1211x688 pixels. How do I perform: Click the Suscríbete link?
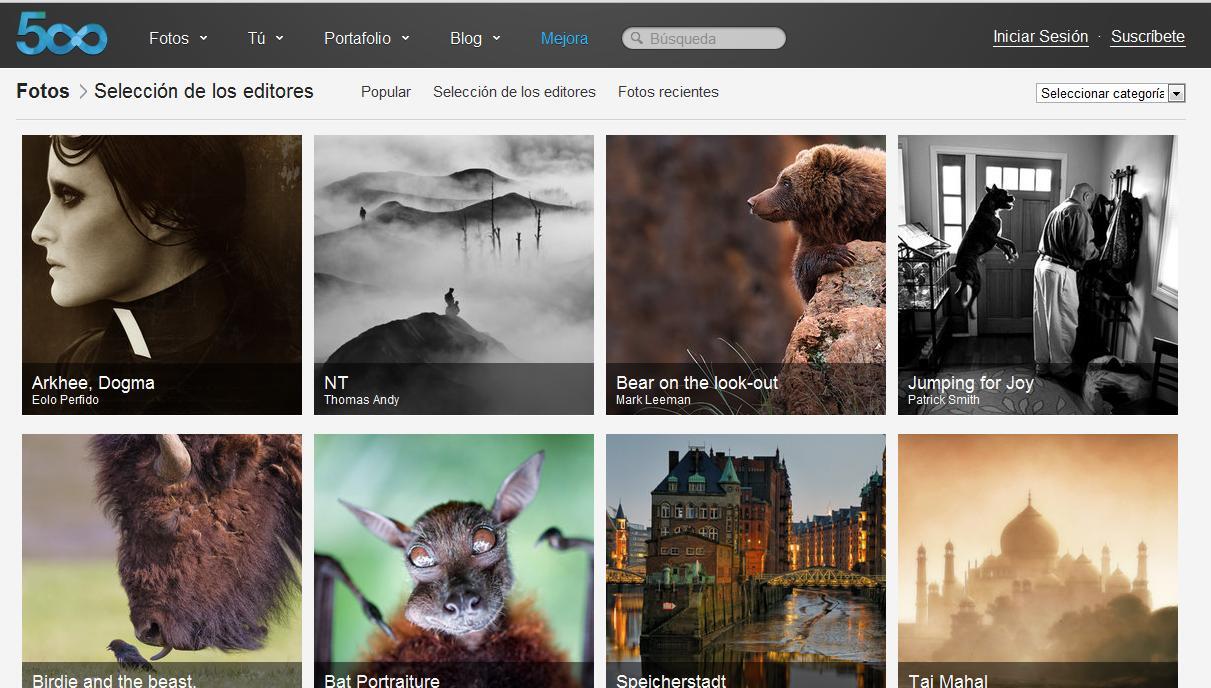click(x=1147, y=37)
